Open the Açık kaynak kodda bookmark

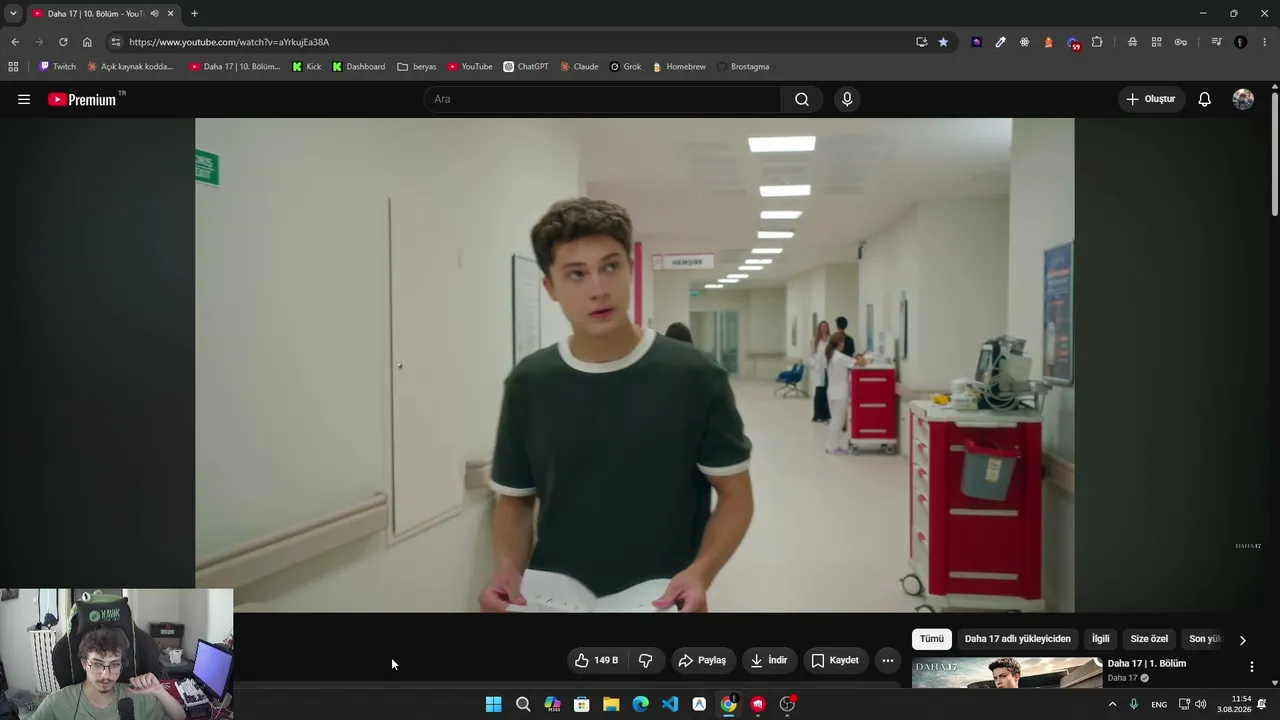click(130, 67)
